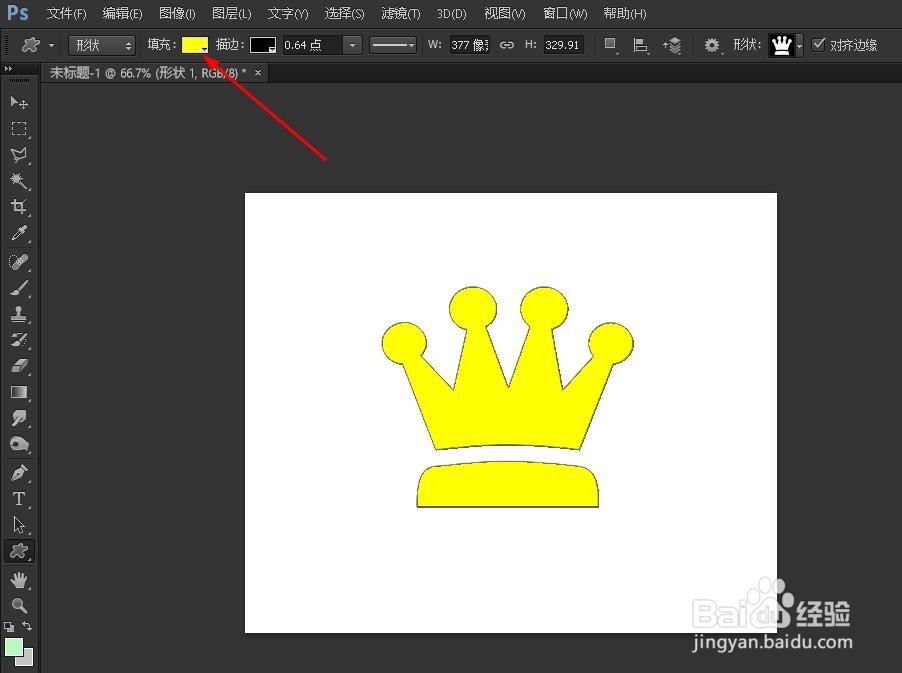Image resolution: width=902 pixels, height=673 pixels.
Task: Click the green foreground color swatch
Action: coord(14,647)
